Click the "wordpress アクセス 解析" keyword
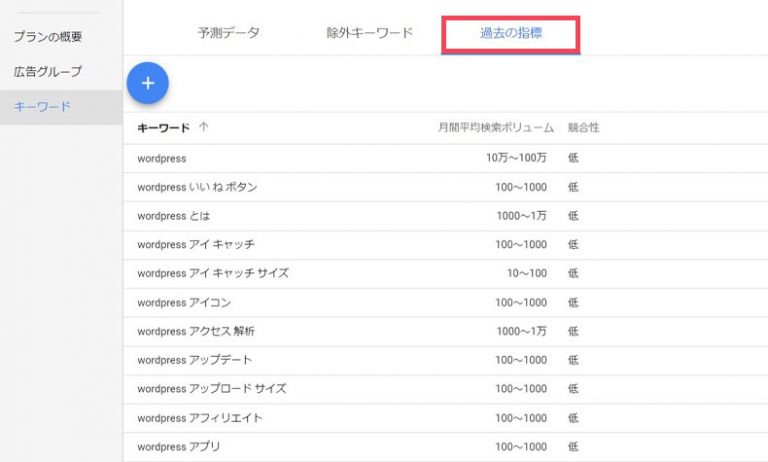The height and width of the screenshot is (462, 768). pos(195,331)
